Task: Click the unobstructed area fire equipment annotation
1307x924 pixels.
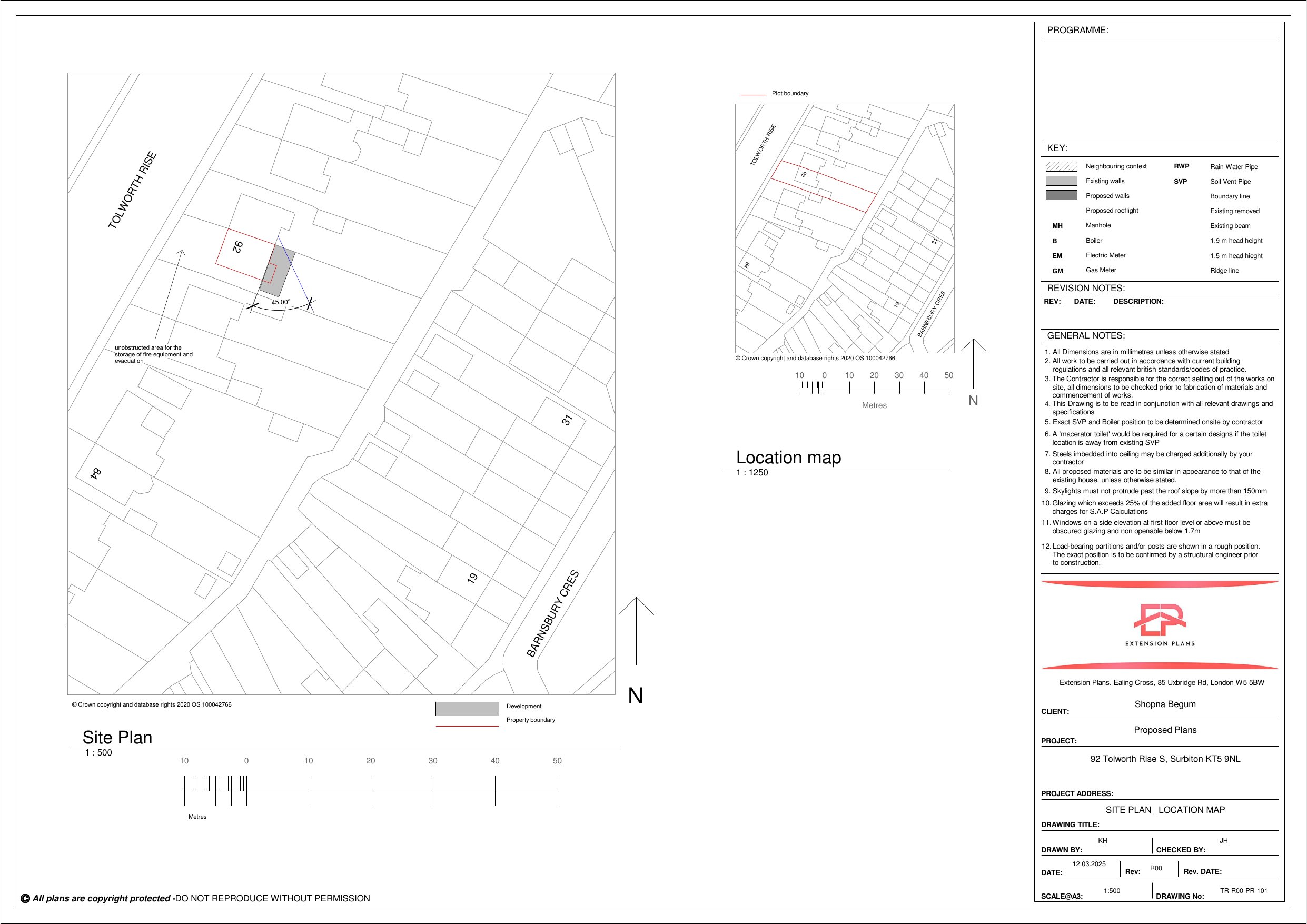Action: [153, 354]
